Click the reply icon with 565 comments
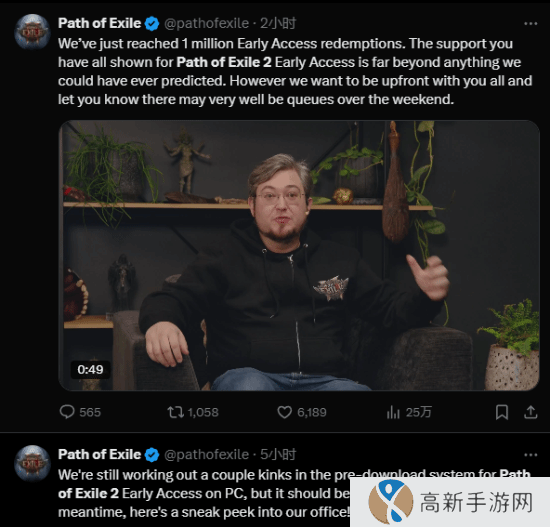The width and height of the screenshot is (550, 527). coord(67,412)
